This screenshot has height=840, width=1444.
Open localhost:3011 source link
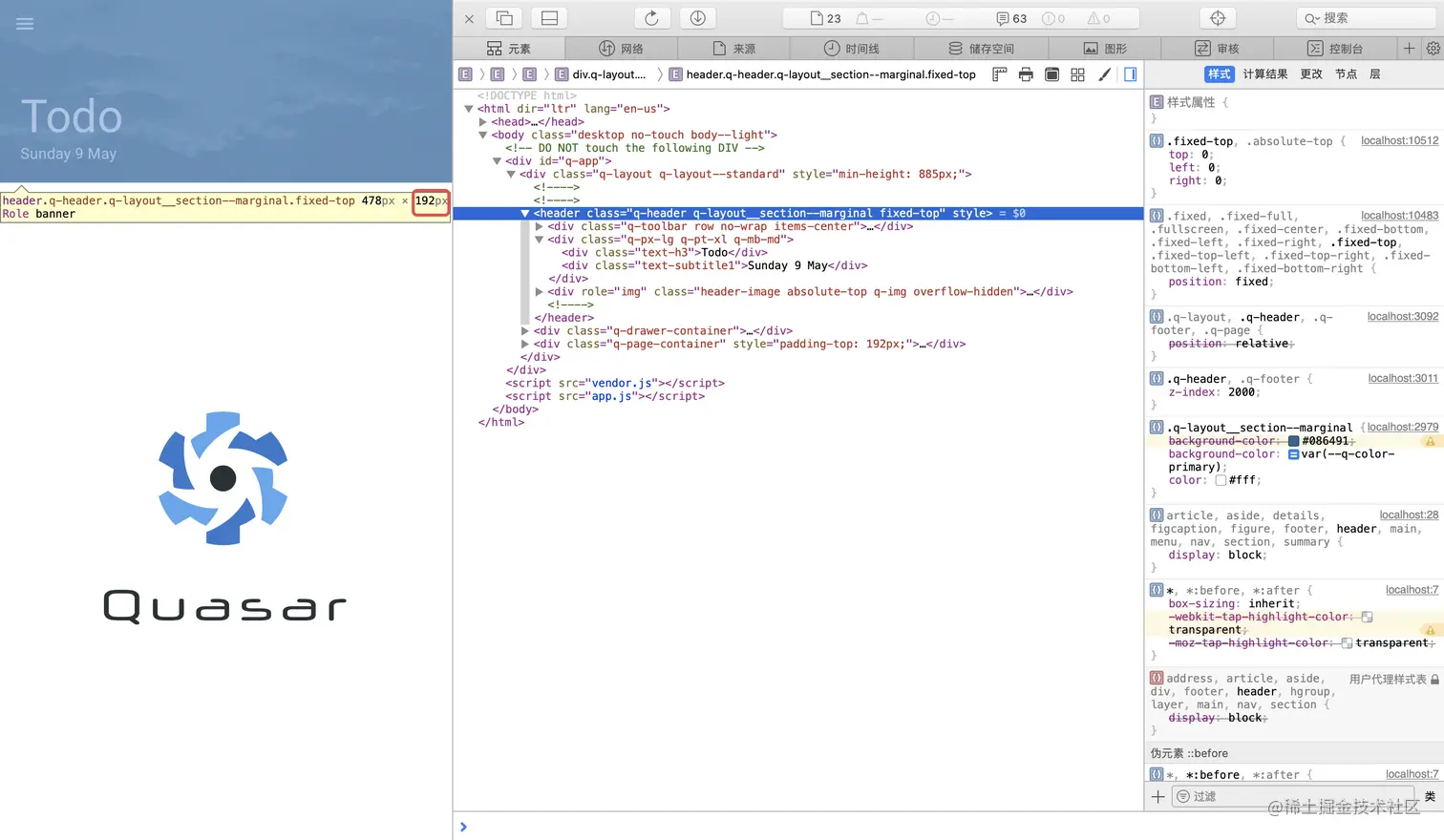[1402, 379]
